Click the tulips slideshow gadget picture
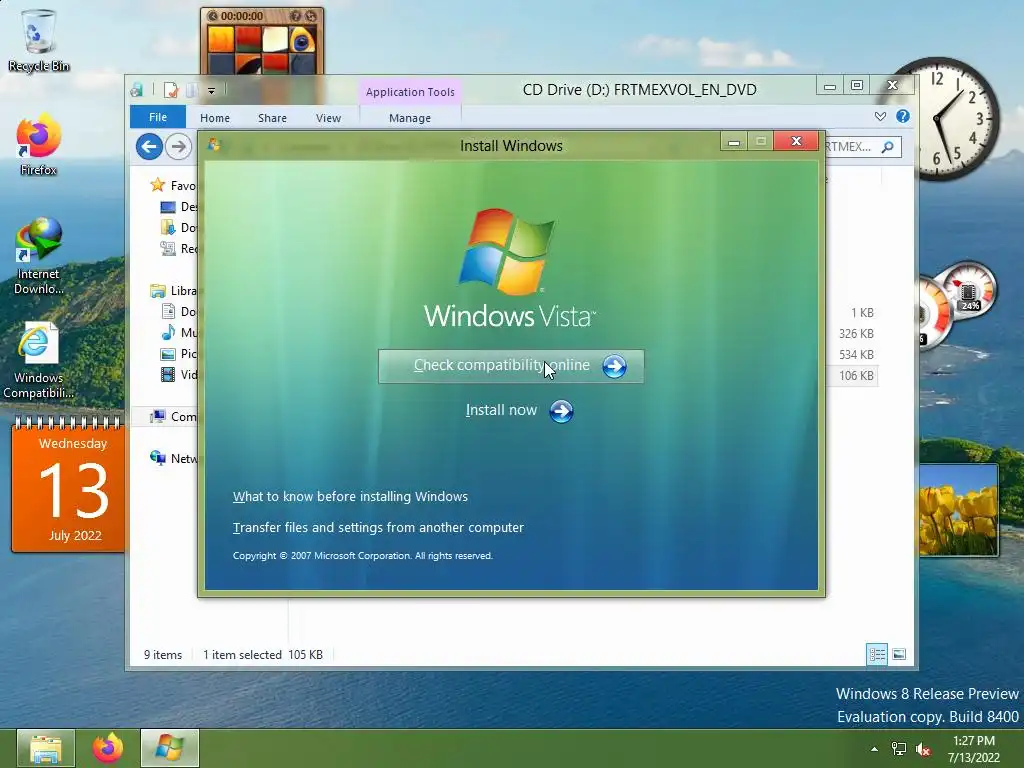 tap(958, 510)
